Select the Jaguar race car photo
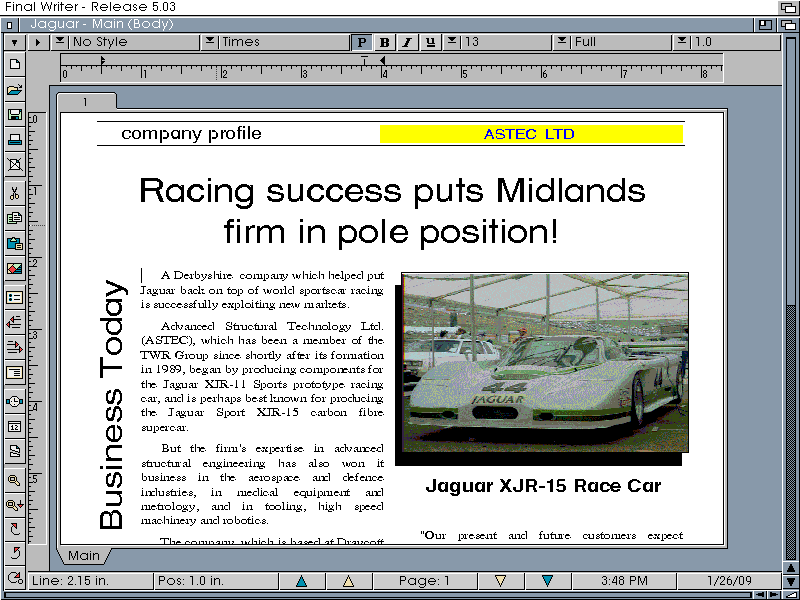The height and width of the screenshot is (600, 800). coord(545,363)
